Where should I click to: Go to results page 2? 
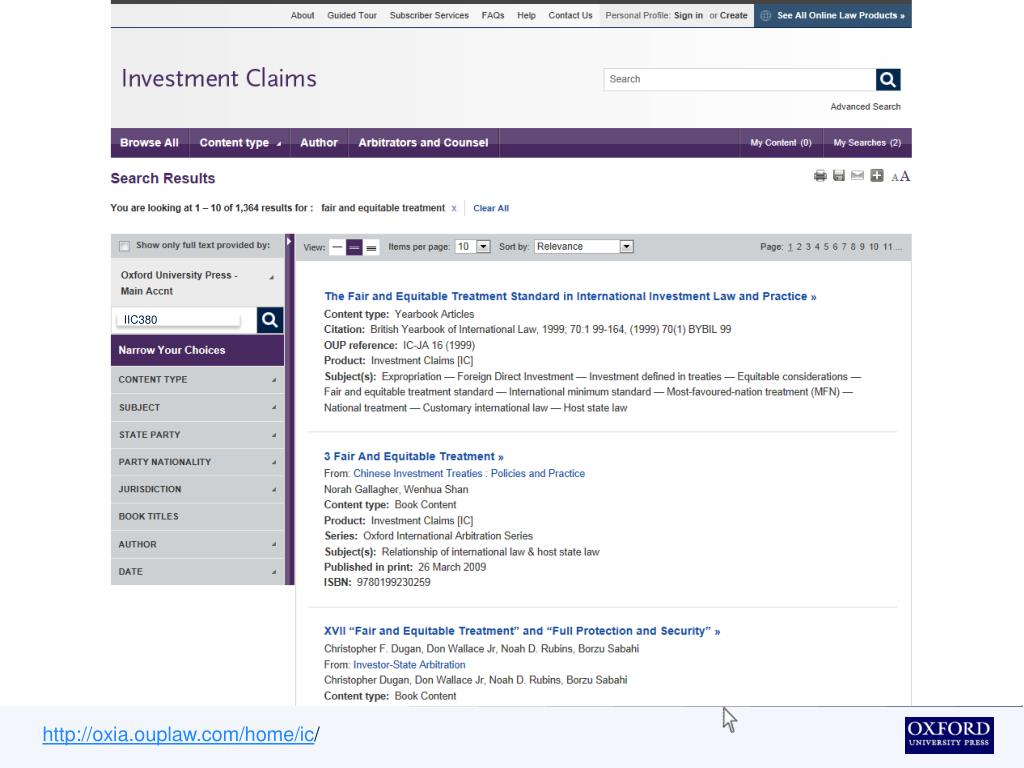tap(799, 247)
